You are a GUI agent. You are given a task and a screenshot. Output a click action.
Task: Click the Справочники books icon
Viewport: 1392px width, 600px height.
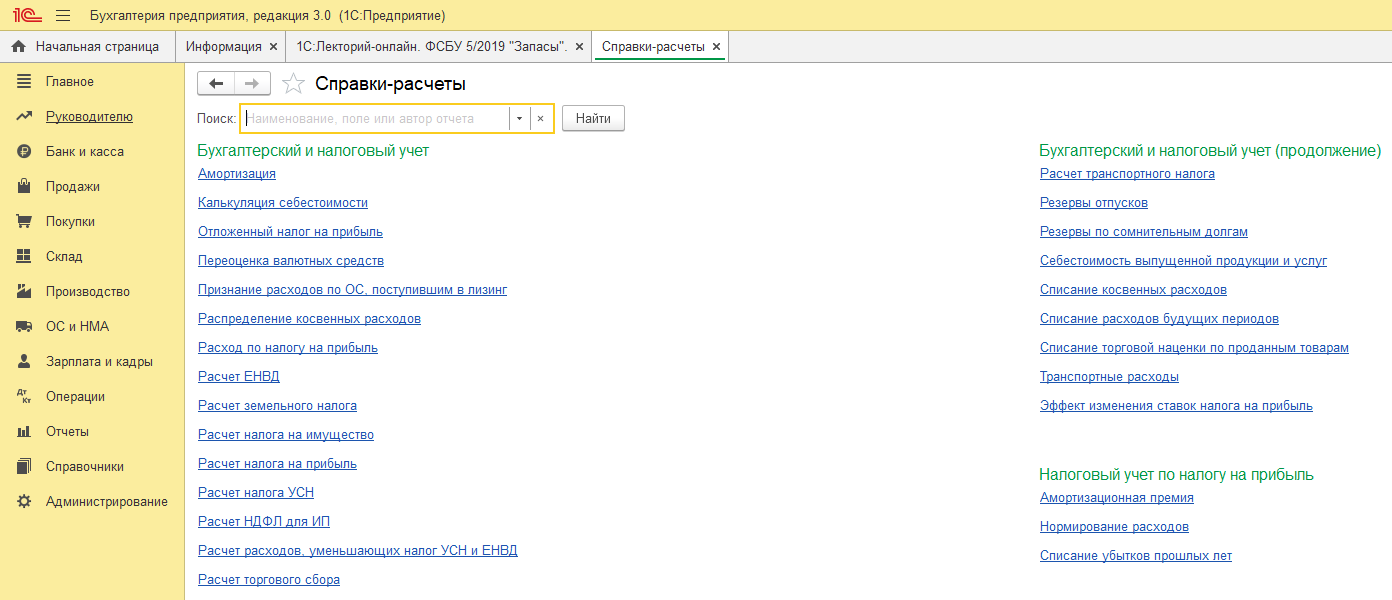pos(24,467)
